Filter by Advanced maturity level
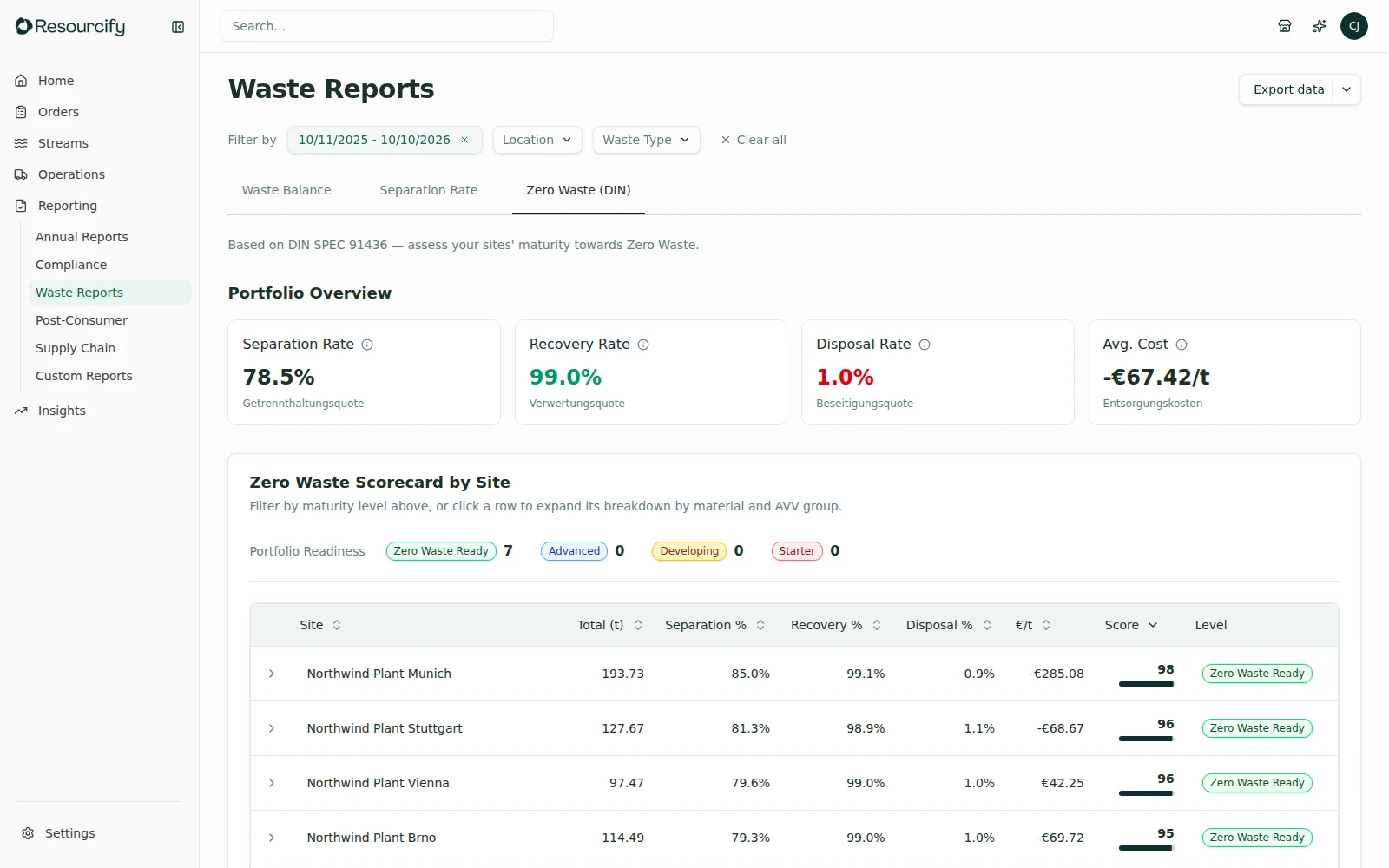Viewport: 1389px width, 868px height. click(574, 551)
